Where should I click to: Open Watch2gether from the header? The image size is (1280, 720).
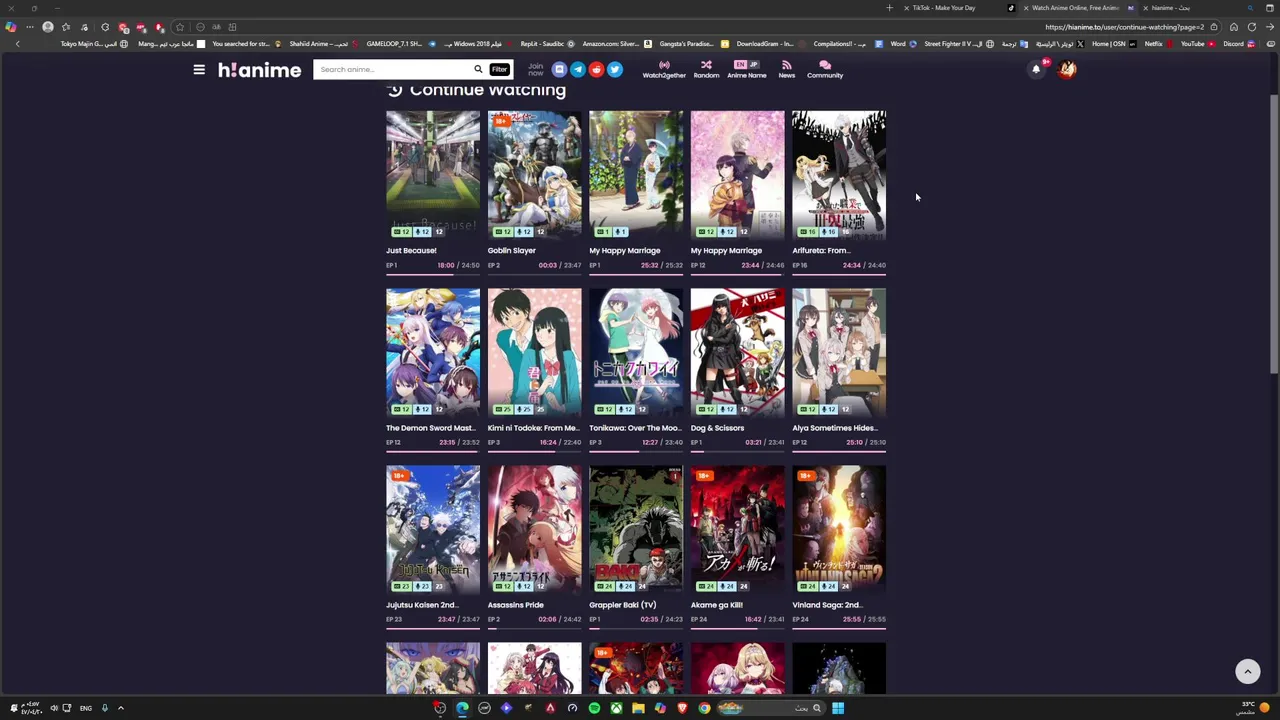[664, 69]
